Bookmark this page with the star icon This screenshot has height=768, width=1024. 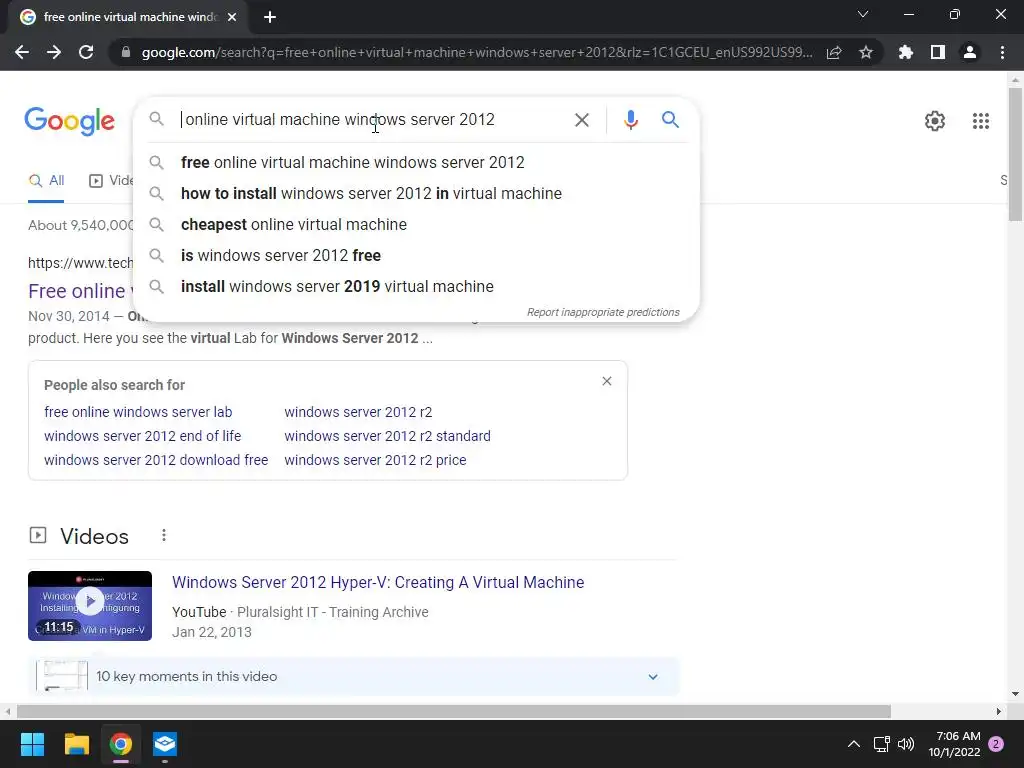[866, 52]
